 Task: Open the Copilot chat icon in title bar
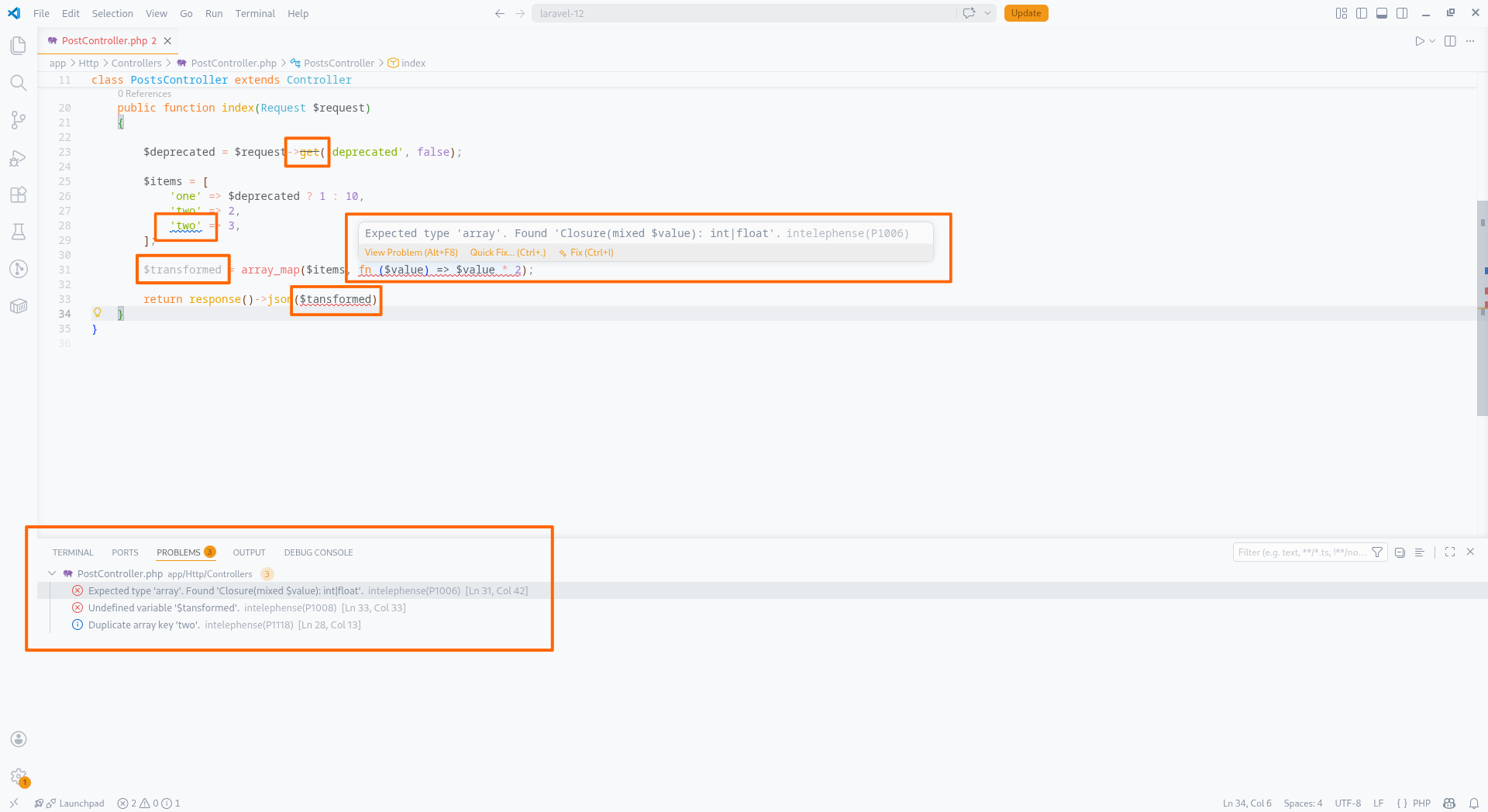pos(969,13)
